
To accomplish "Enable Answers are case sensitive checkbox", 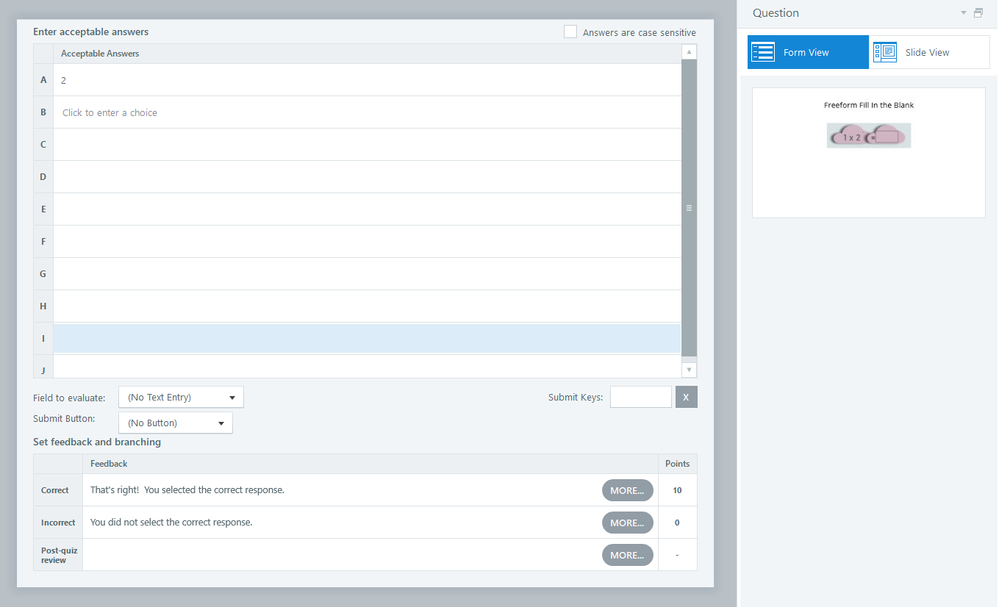I will click(x=570, y=32).
